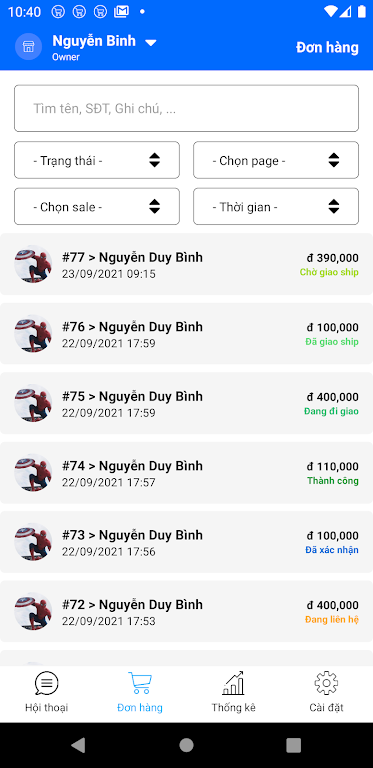The image size is (373, 768).
Task: Tap the avatar thumbnail of order #76
Action: click(x=33, y=334)
